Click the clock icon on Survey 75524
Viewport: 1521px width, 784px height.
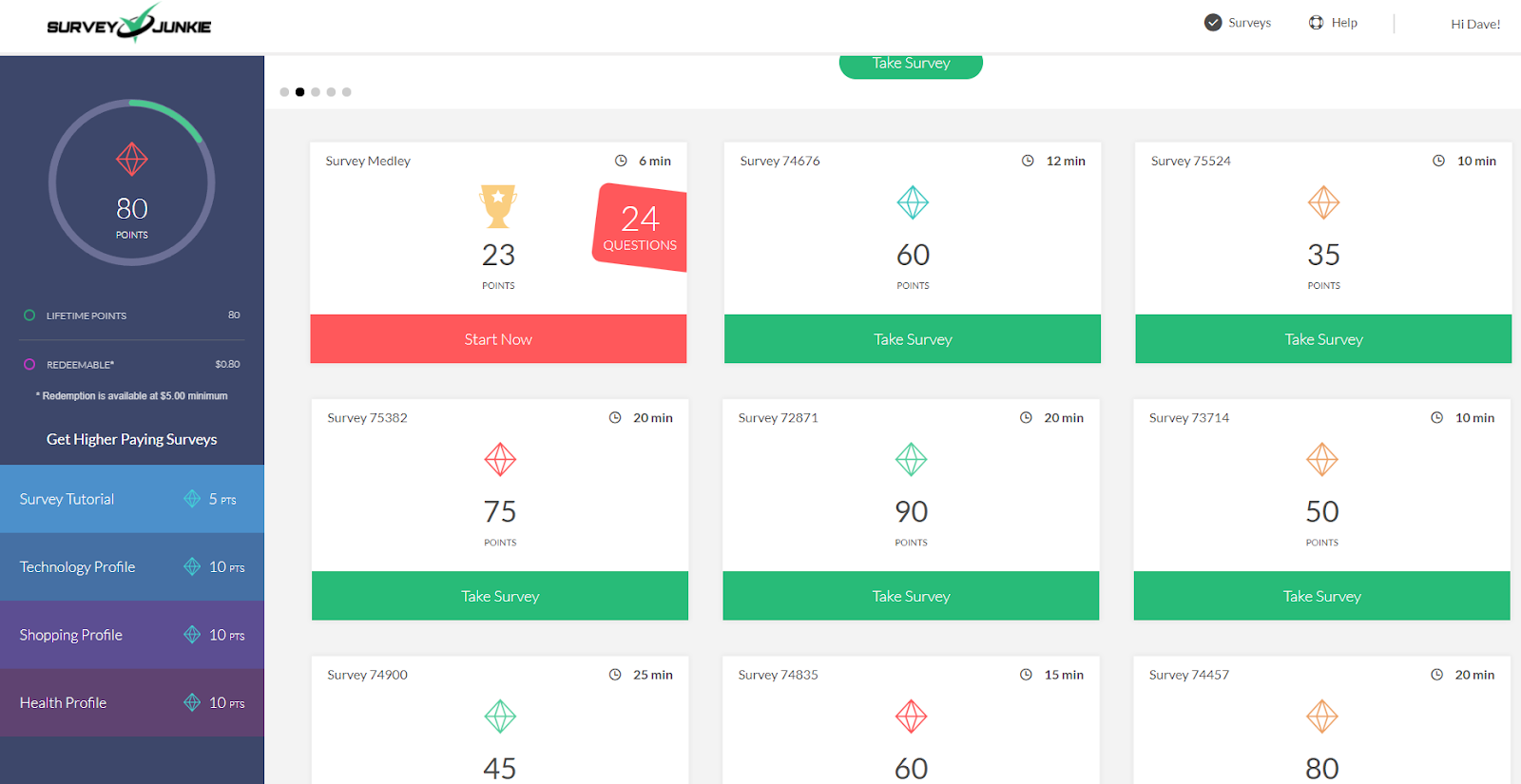click(1438, 161)
